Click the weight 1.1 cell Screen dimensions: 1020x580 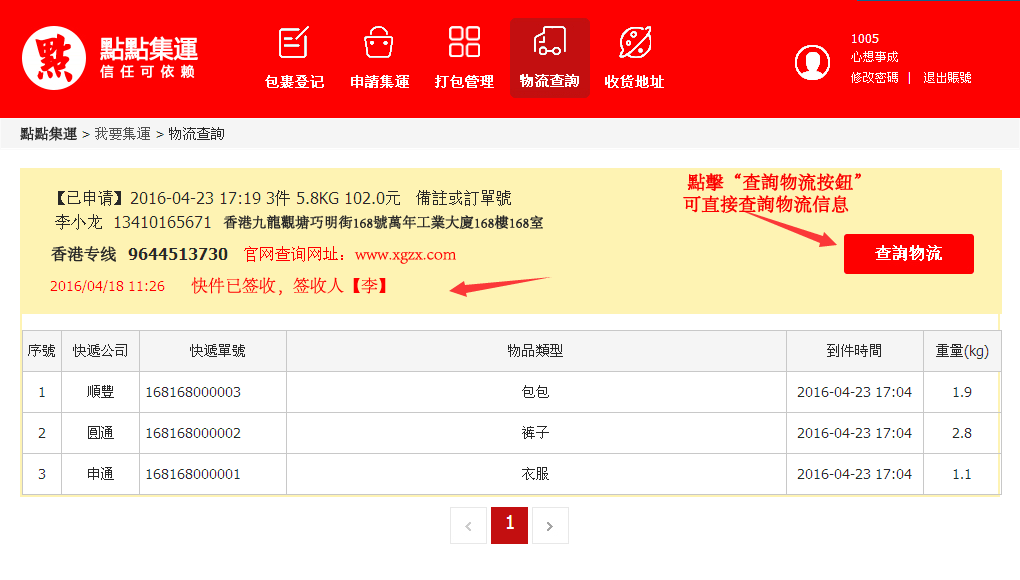point(962,474)
